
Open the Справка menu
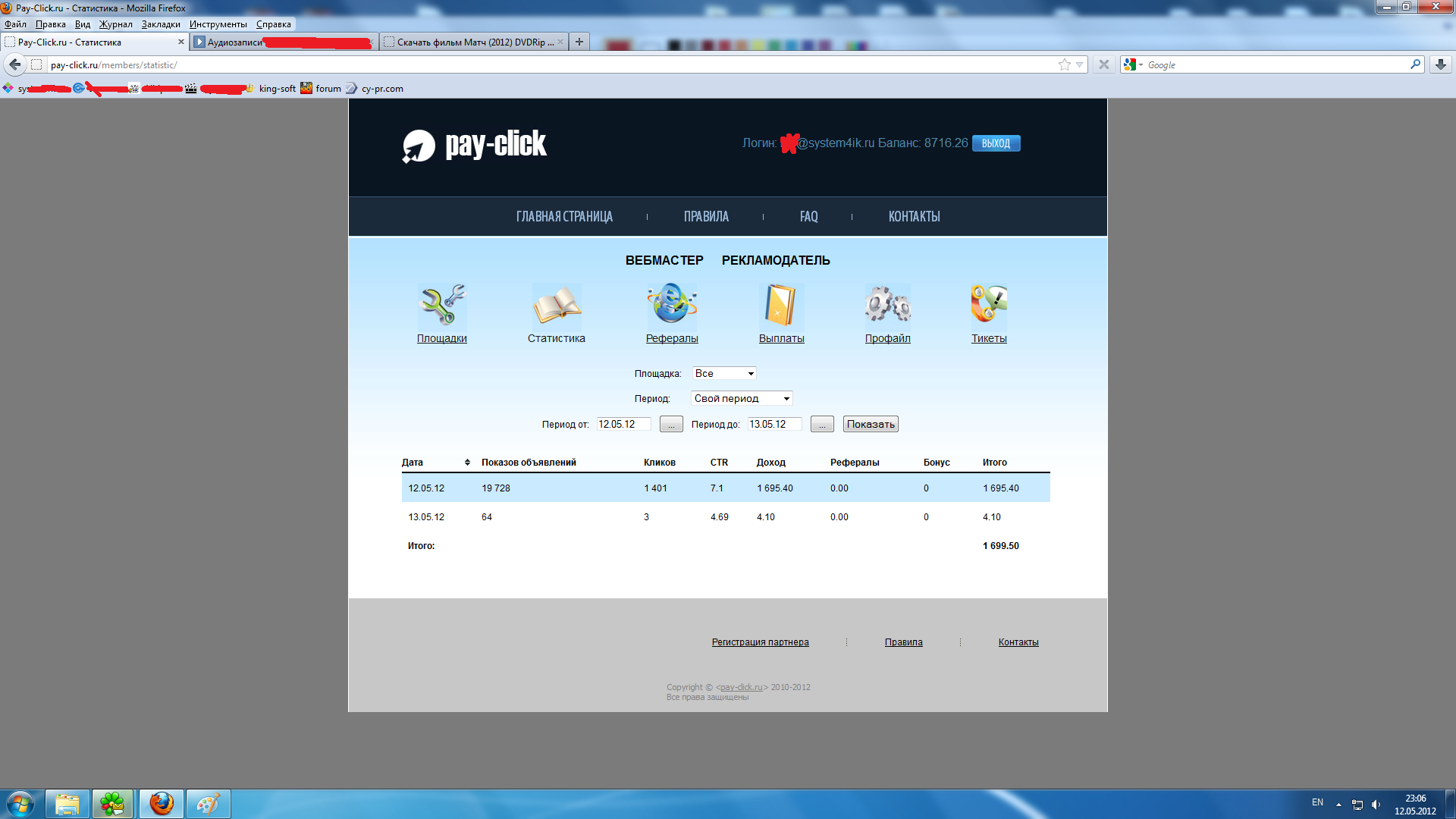click(x=274, y=24)
